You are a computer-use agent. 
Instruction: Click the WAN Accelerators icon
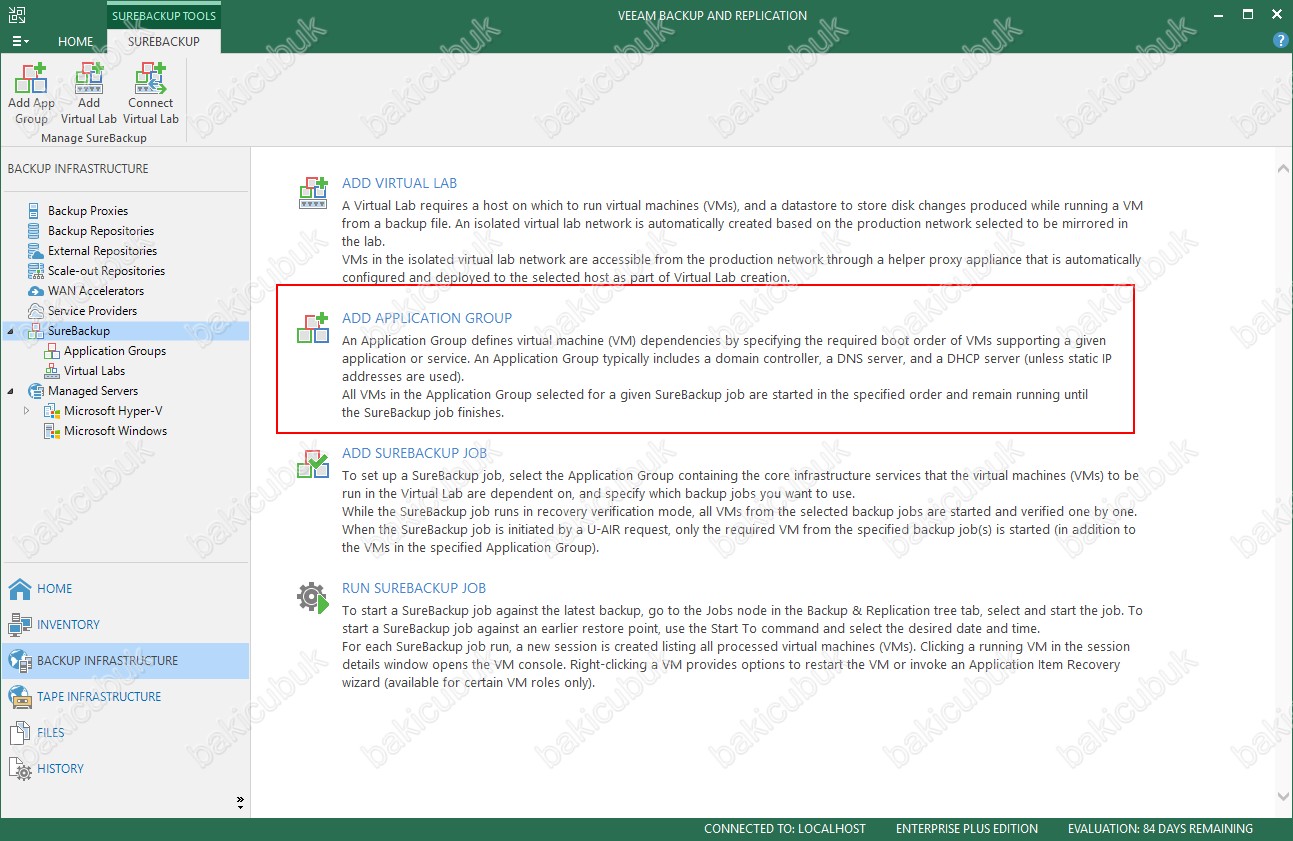(36, 291)
